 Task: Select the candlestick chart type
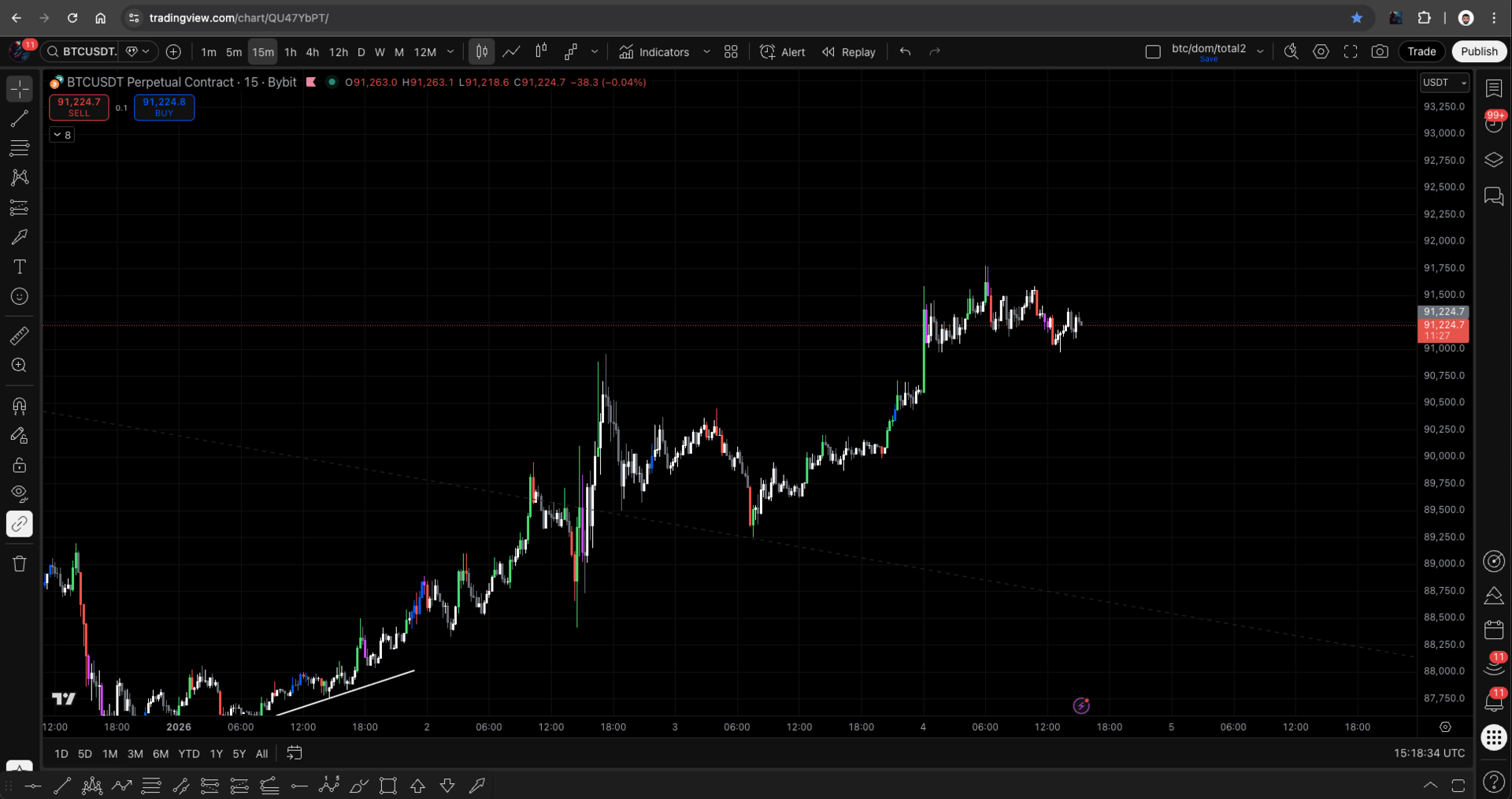point(482,51)
